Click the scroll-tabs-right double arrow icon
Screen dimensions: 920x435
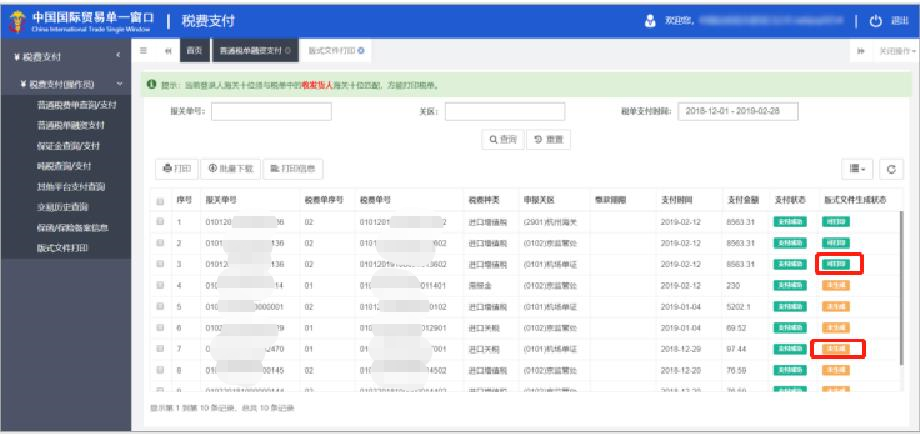pos(857,51)
